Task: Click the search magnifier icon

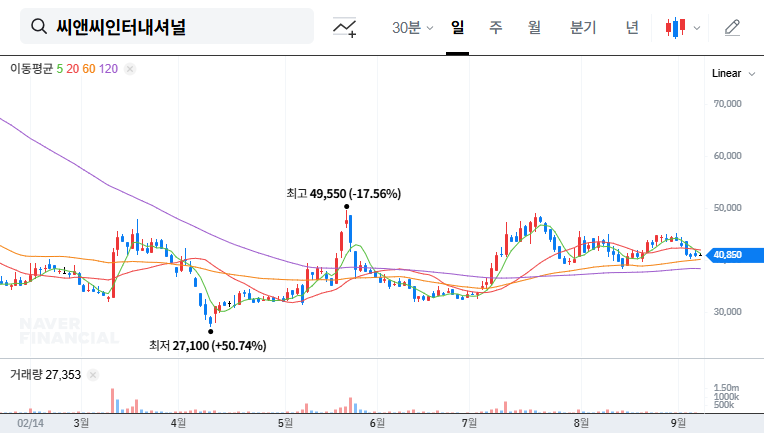Action: pyautogui.click(x=38, y=26)
